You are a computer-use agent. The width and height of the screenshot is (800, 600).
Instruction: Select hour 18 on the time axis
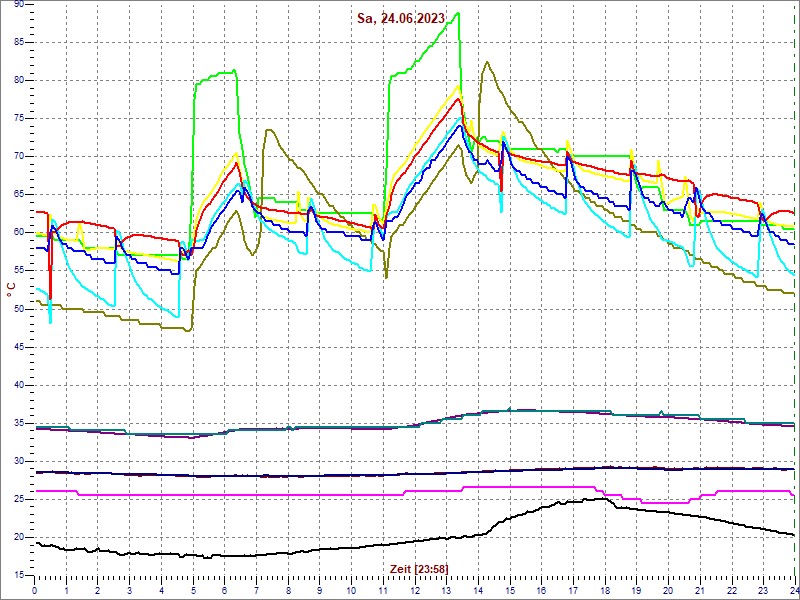(605, 589)
